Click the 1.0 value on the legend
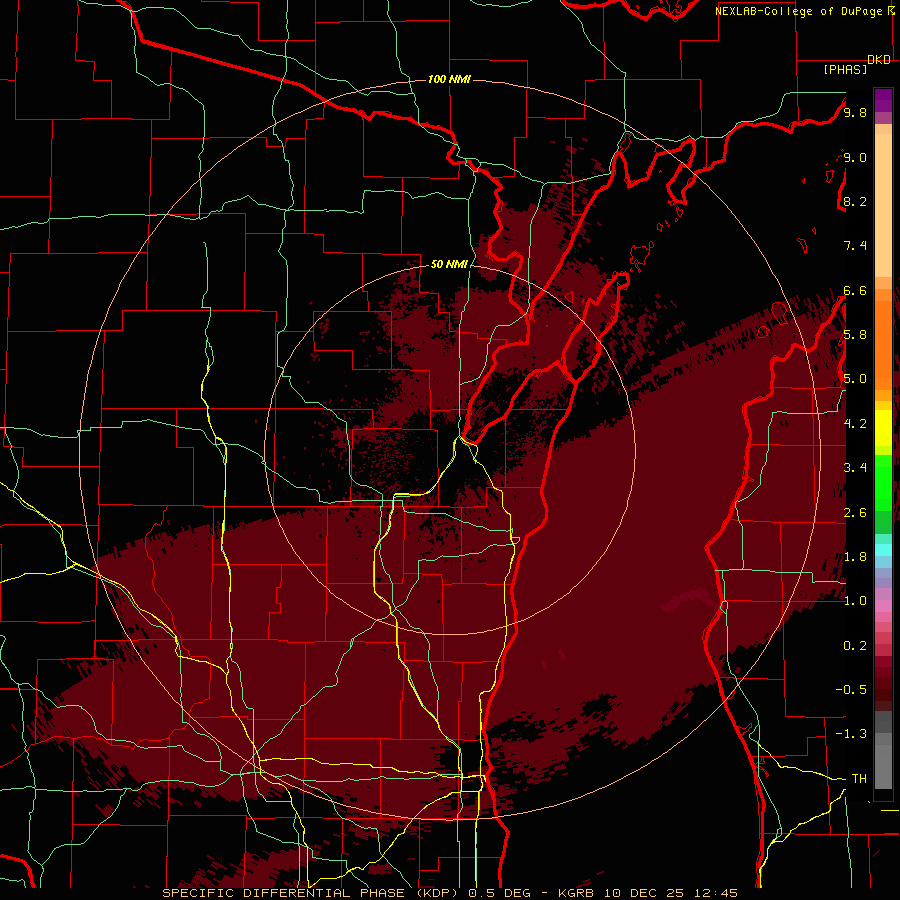This screenshot has height=900, width=900. [855, 601]
